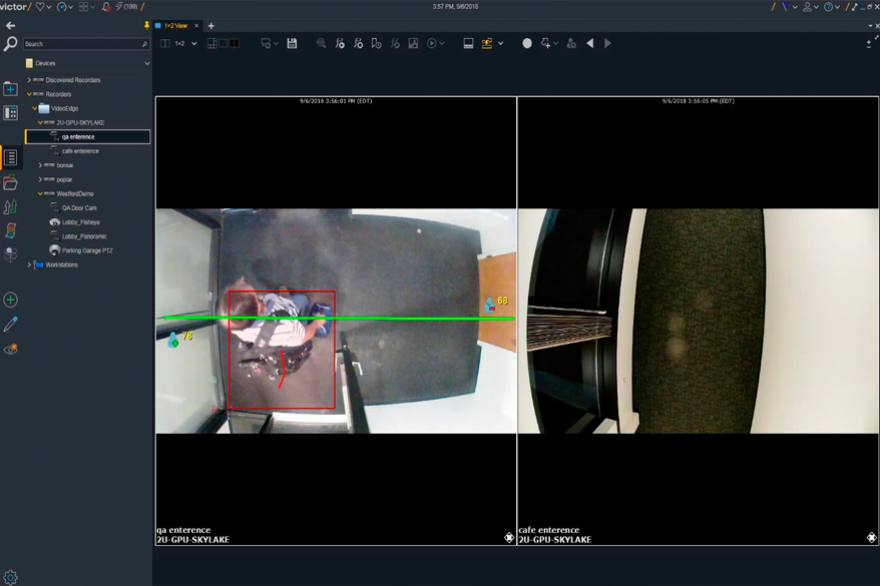Open the yellow export icon in the toolbar

[x=487, y=44]
